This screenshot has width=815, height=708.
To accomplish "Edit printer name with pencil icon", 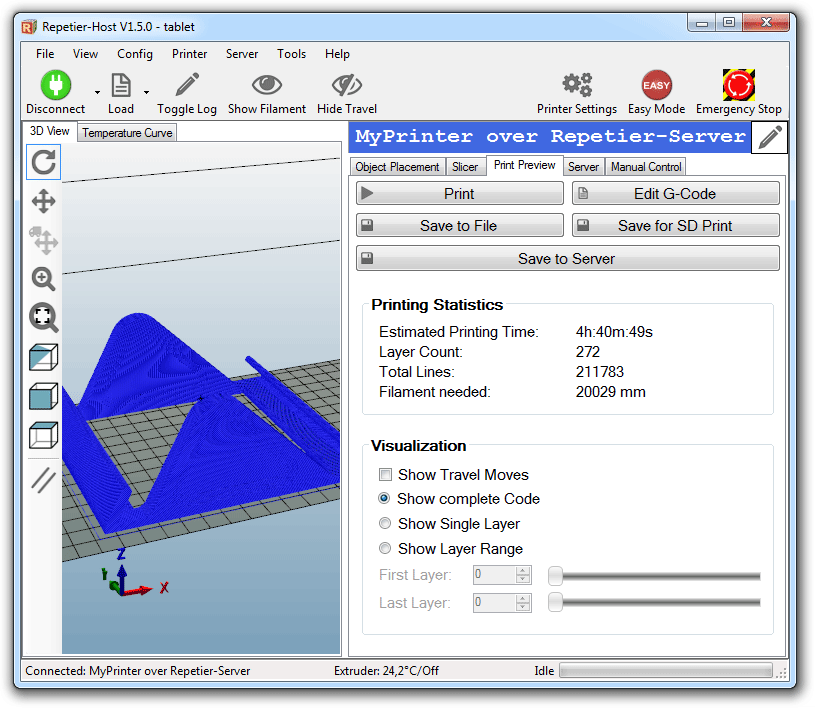I will click(x=769, y=138).
